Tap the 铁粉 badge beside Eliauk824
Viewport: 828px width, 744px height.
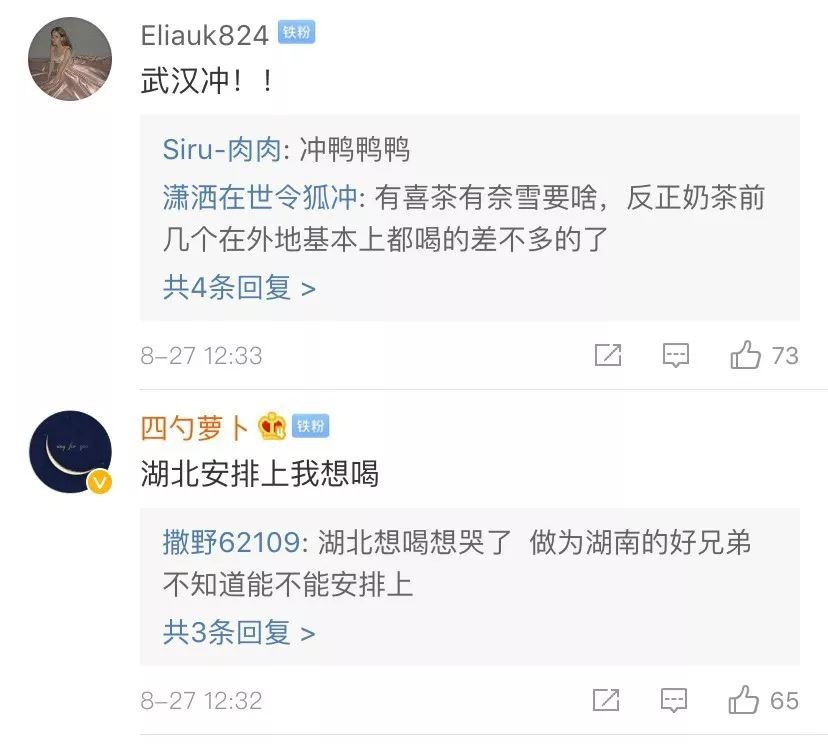(x=297, y=33)
